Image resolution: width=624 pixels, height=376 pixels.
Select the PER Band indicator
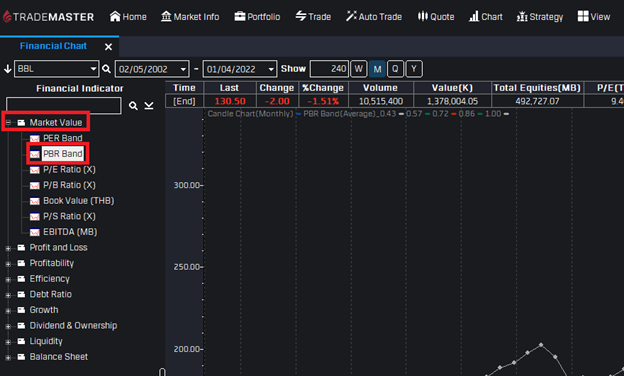click(x=62, y=138)
